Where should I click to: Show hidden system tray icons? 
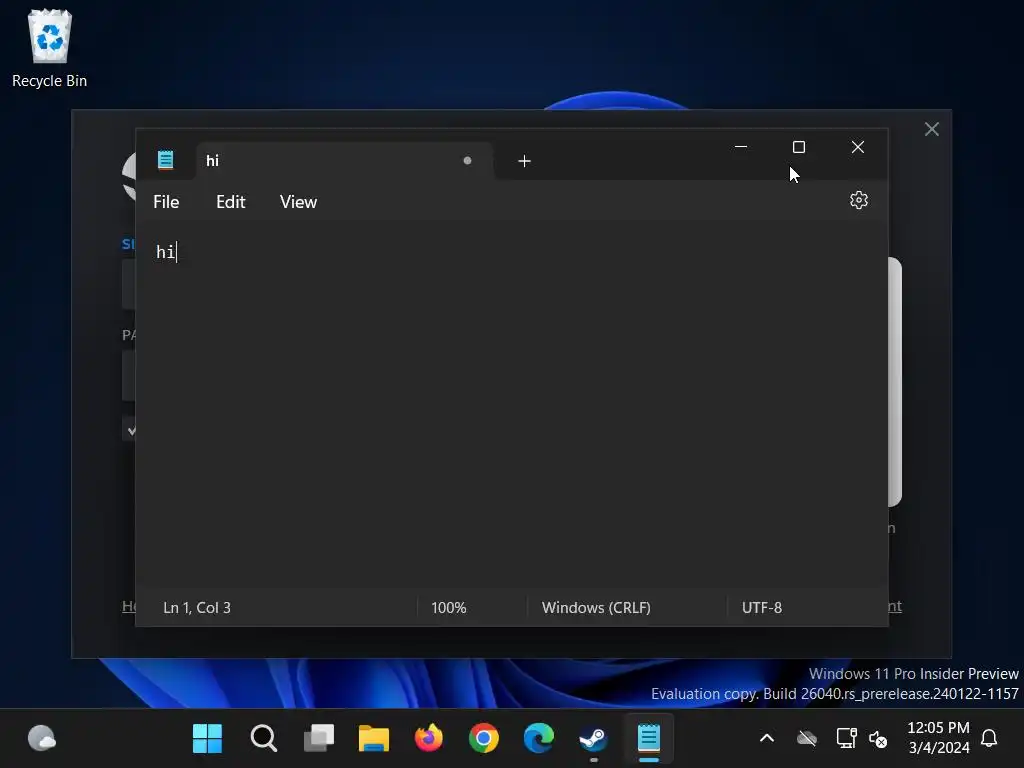(767, 739)
